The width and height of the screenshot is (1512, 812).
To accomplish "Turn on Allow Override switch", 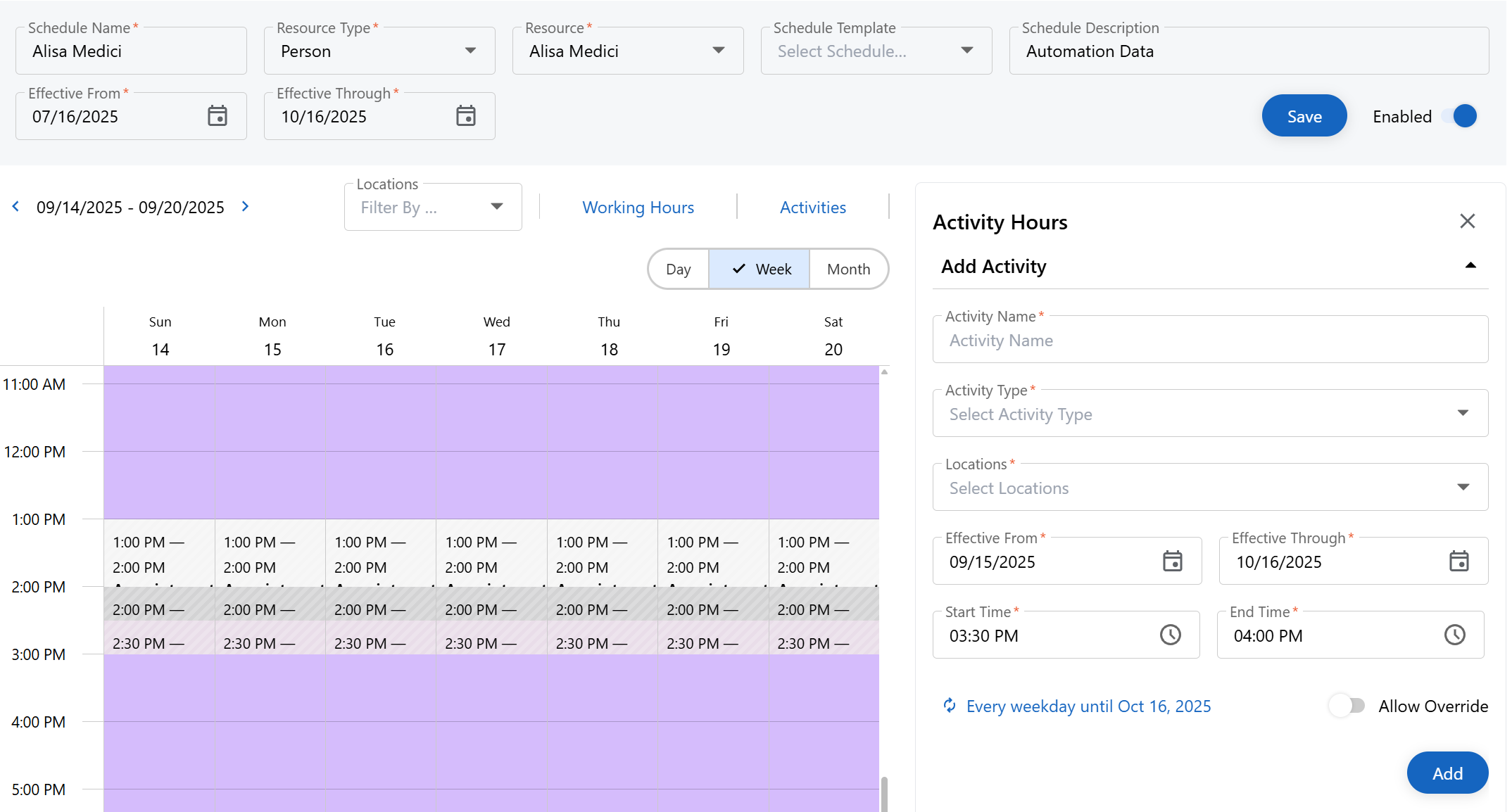I will point(1347,706).
